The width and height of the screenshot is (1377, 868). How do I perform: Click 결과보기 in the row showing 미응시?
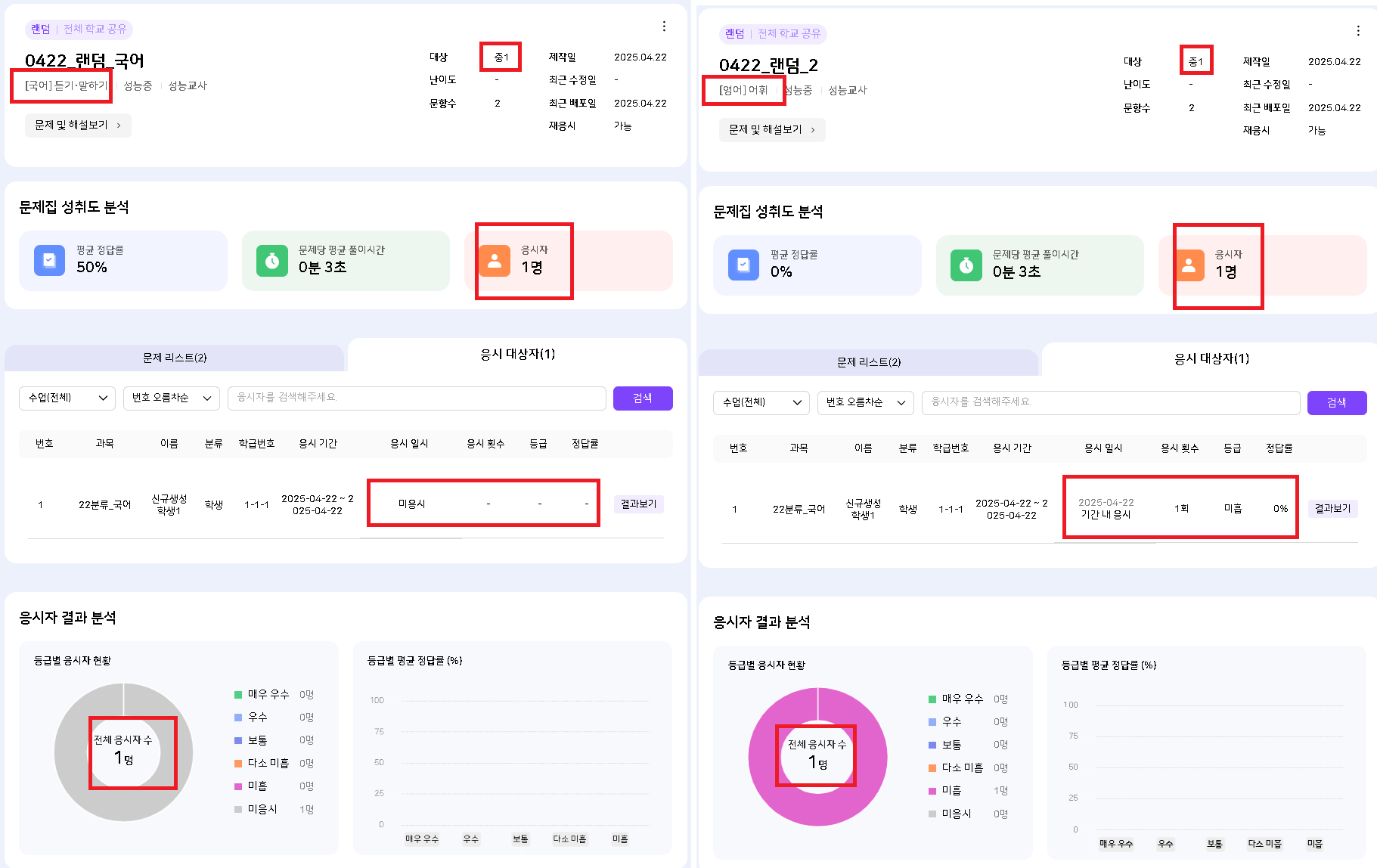(638, 504)
